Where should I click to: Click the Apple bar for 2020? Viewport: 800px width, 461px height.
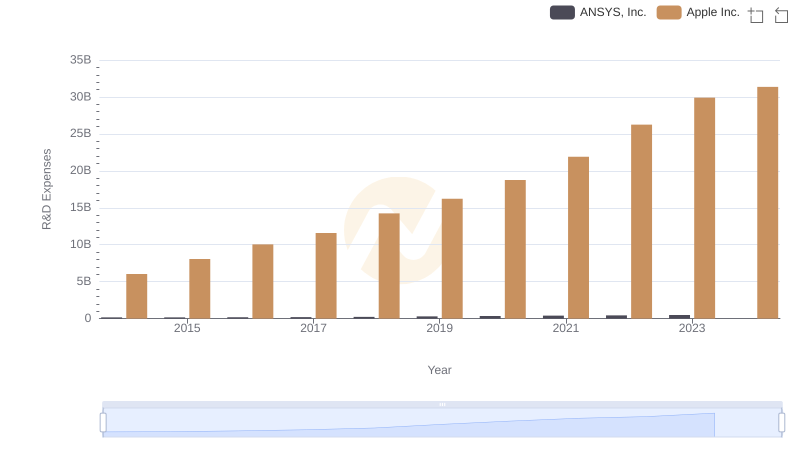pyautogui.click(x=515, y=249)
